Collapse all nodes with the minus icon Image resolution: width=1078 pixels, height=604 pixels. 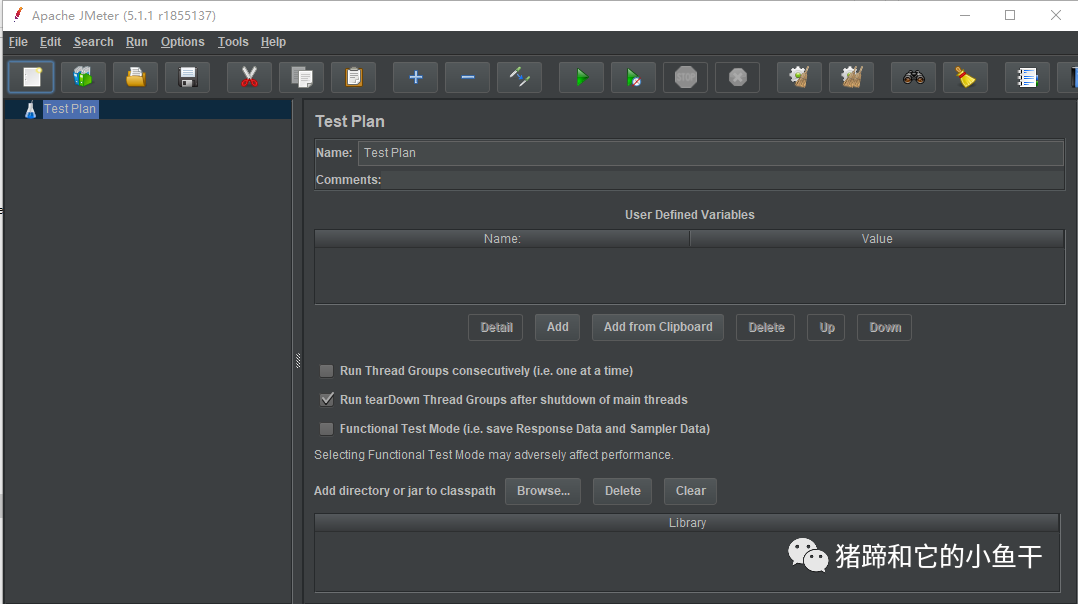(x=468, y=77)
